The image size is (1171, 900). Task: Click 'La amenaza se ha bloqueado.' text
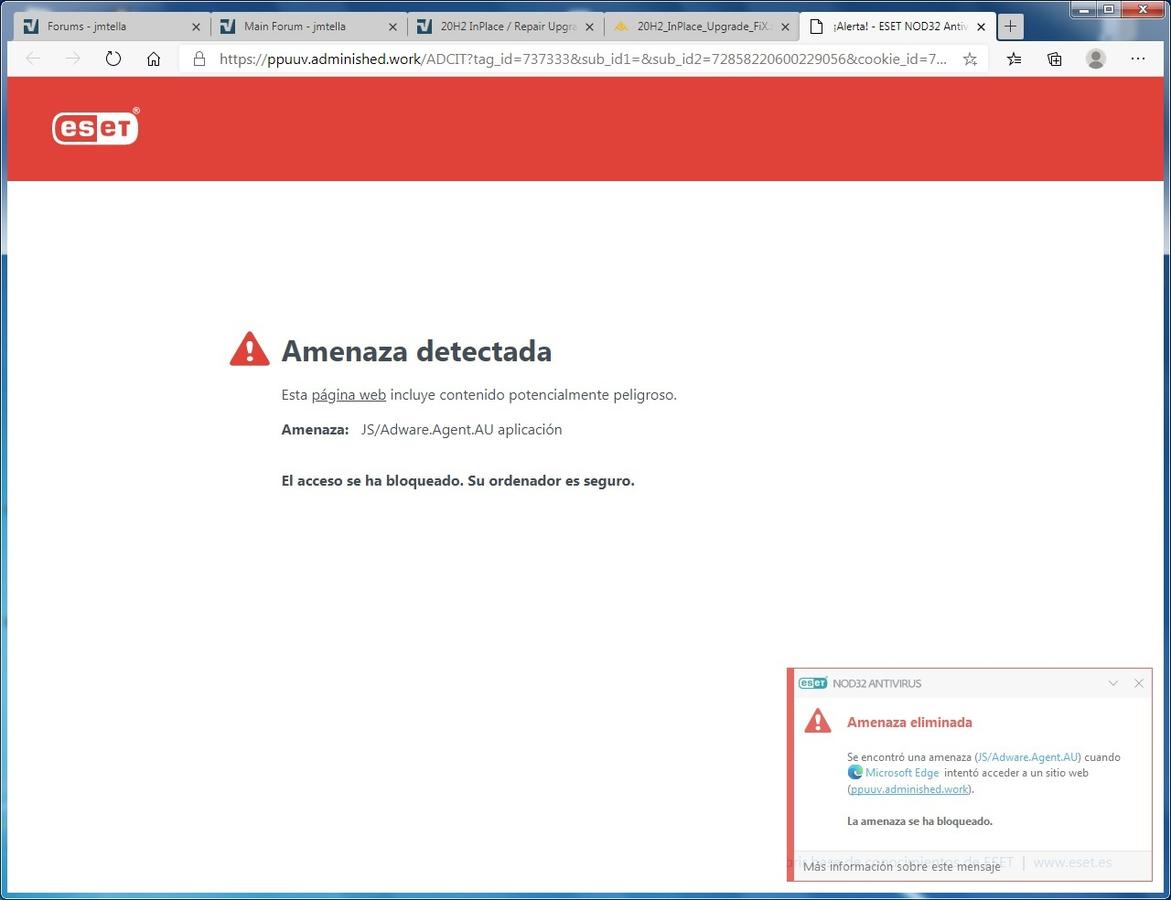tap(919, 821)
